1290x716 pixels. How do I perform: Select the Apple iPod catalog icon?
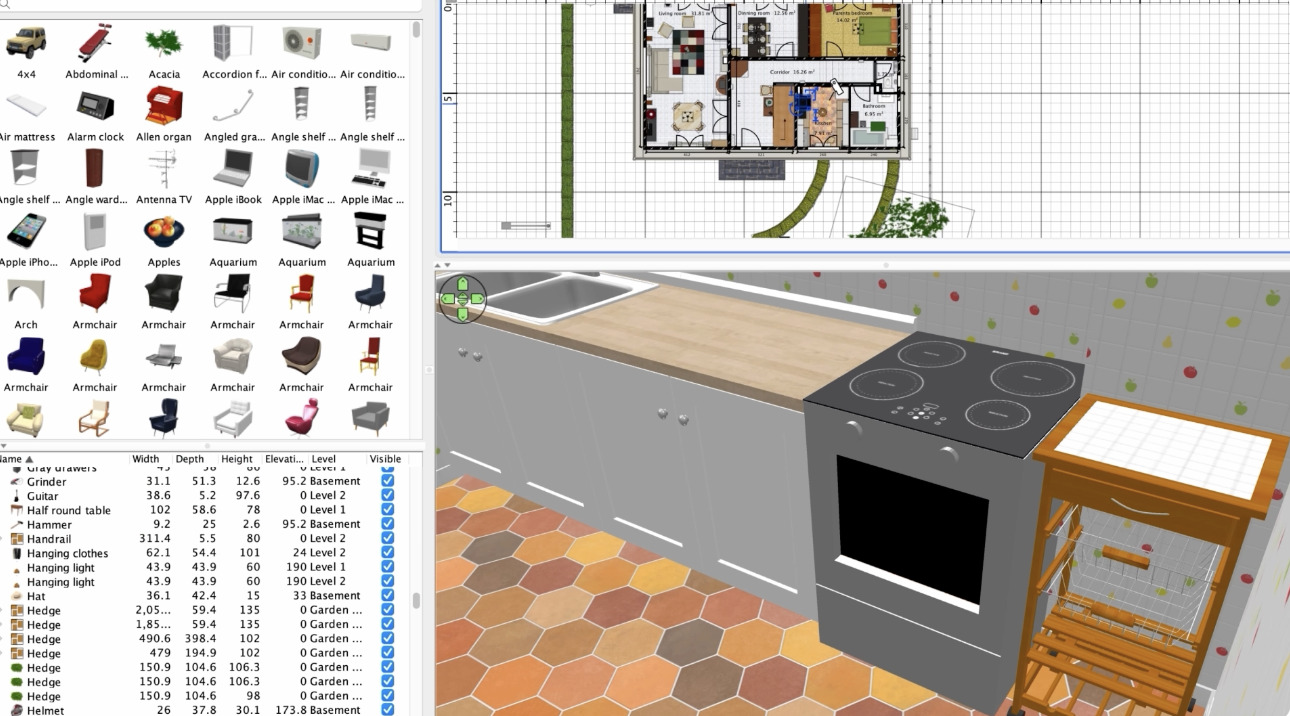(x=96, y=231)
